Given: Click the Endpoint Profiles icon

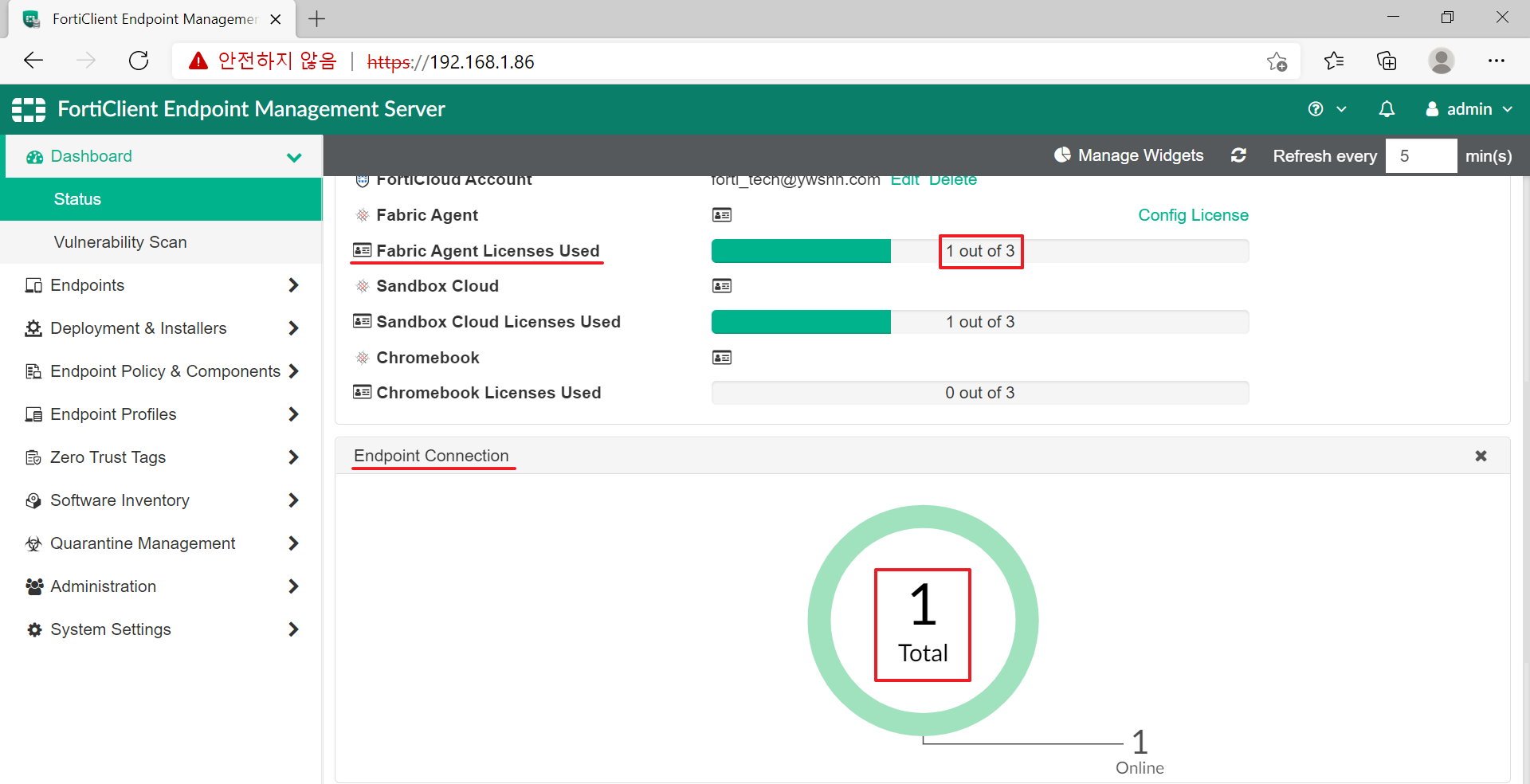Looking at the screenshot, I should pos(33,414).
